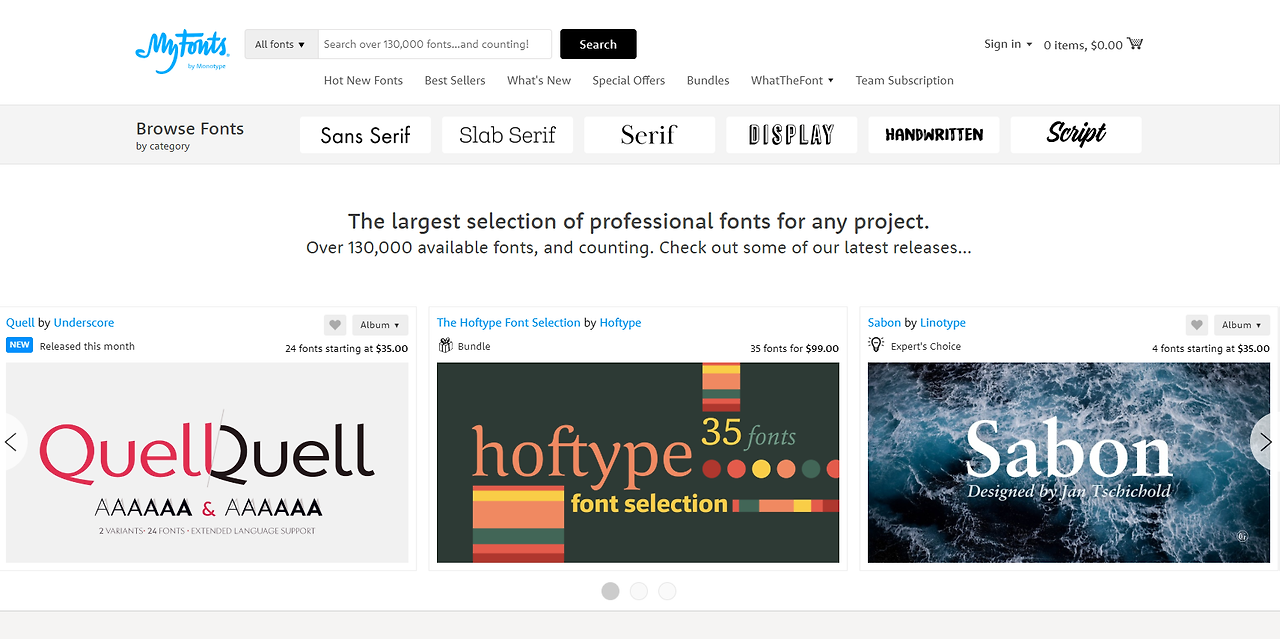Click the 'Browse Fonts' heading text
Viewport: 1280px width, 639px height.
pyautogui.click(x=190, y=128)
